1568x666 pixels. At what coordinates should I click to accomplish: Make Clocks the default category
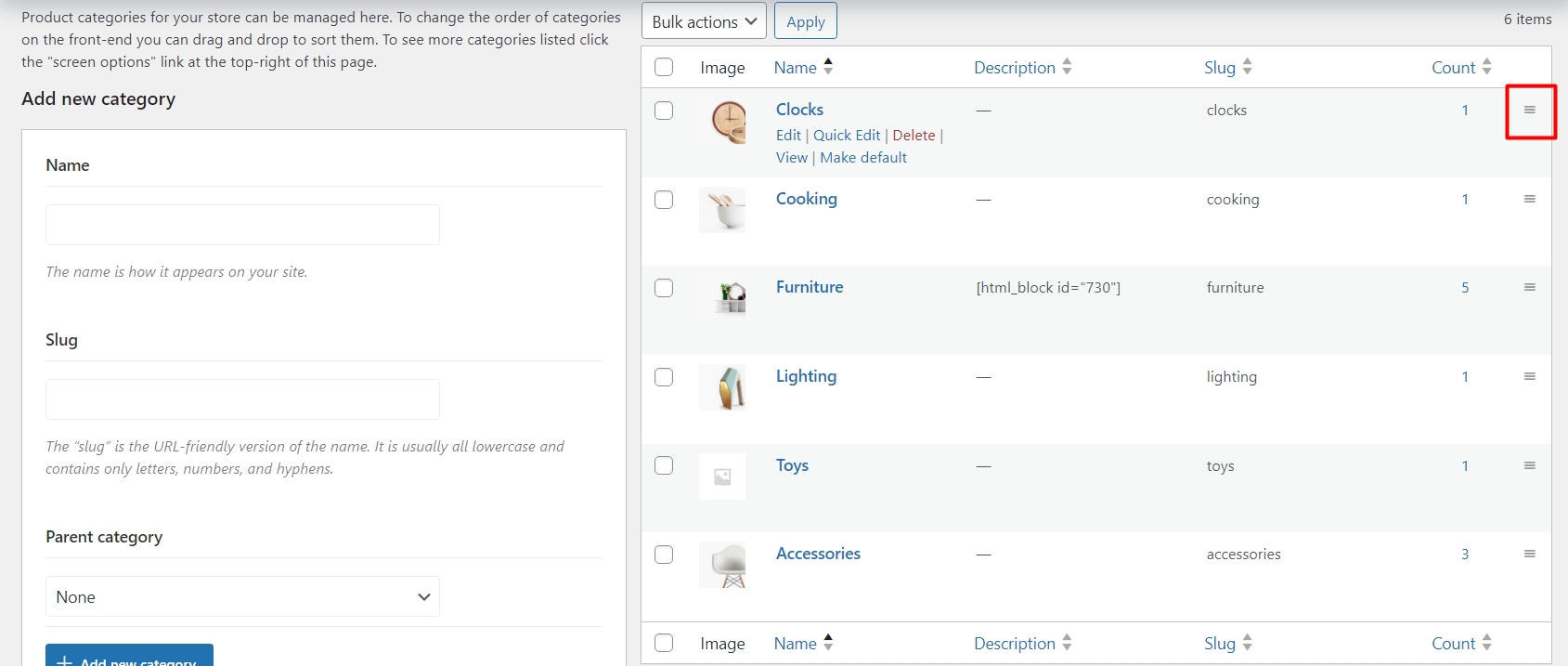tap(863, 158)
